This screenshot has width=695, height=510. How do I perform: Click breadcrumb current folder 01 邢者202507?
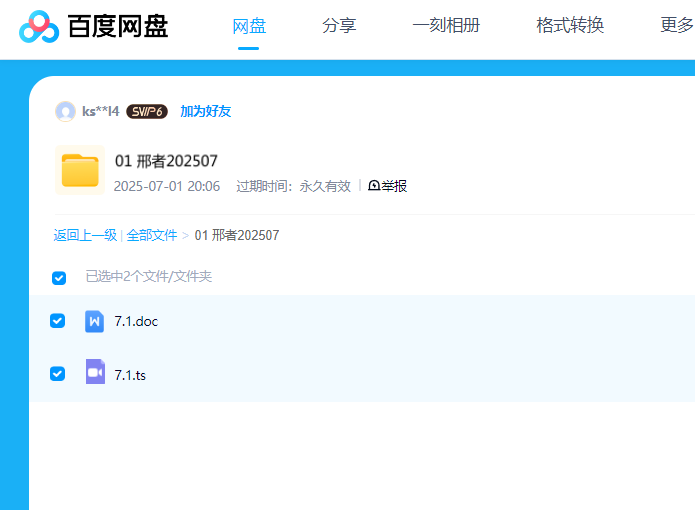[x=237, y=235]
